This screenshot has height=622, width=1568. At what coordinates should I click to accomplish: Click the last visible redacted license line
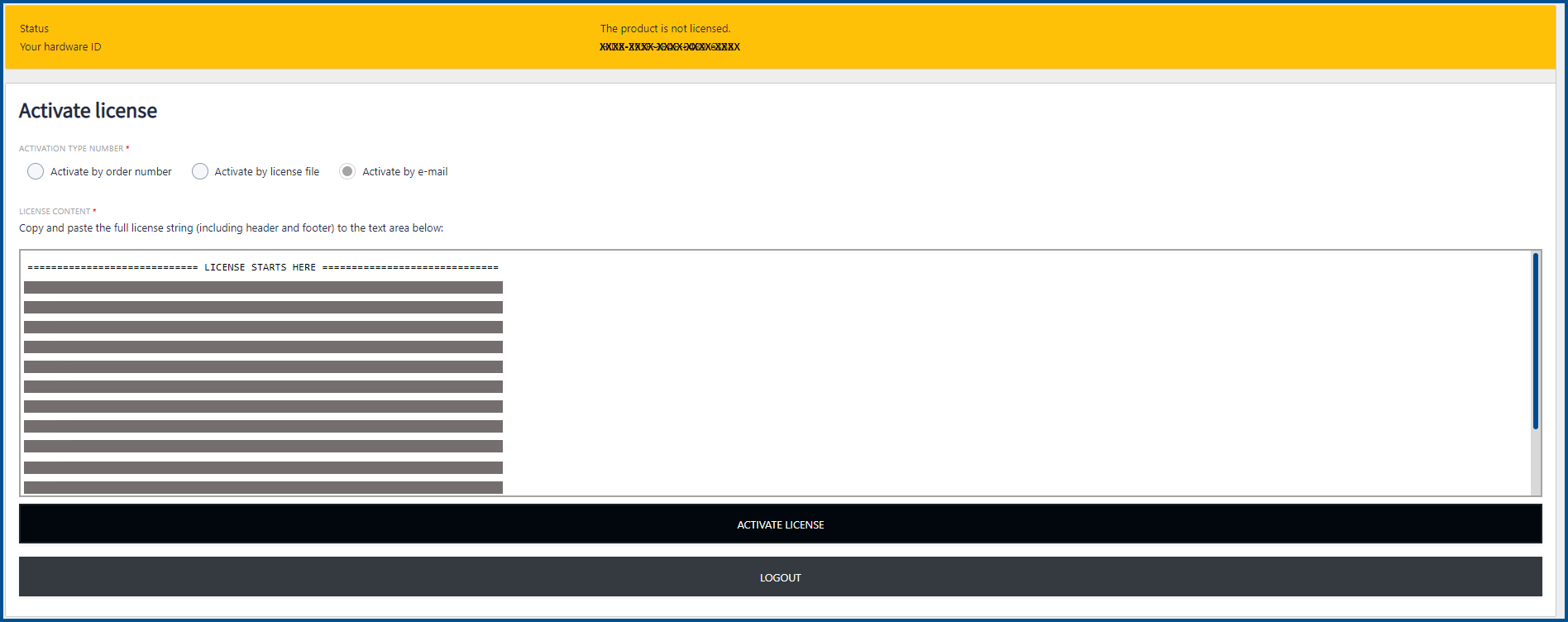click(x=263, y=487)
